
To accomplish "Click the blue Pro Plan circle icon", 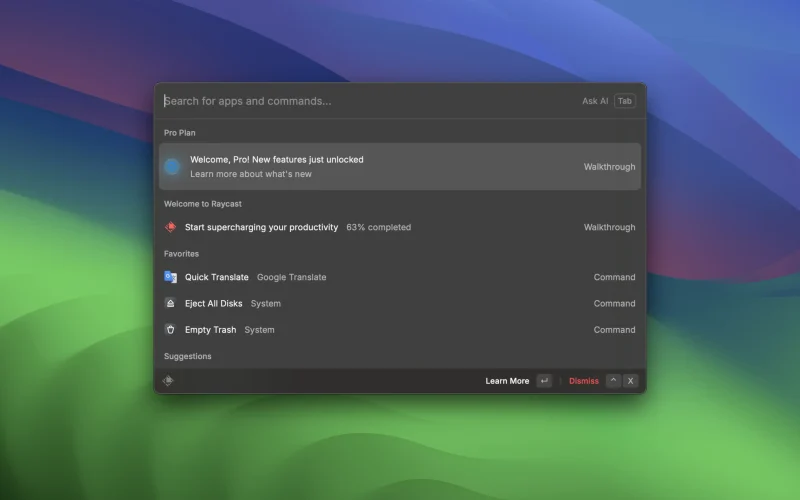I will tap(172, 166).
